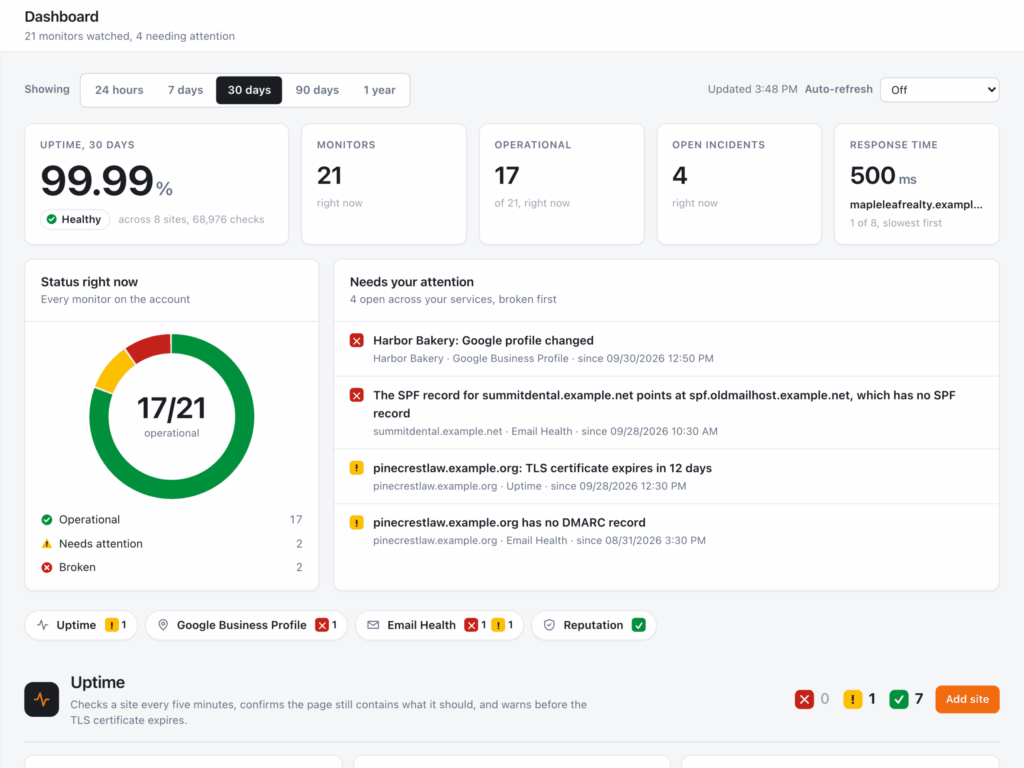
Task: Open the Reputation category chip
Action: pyautogui.click(x=594, y=625)
